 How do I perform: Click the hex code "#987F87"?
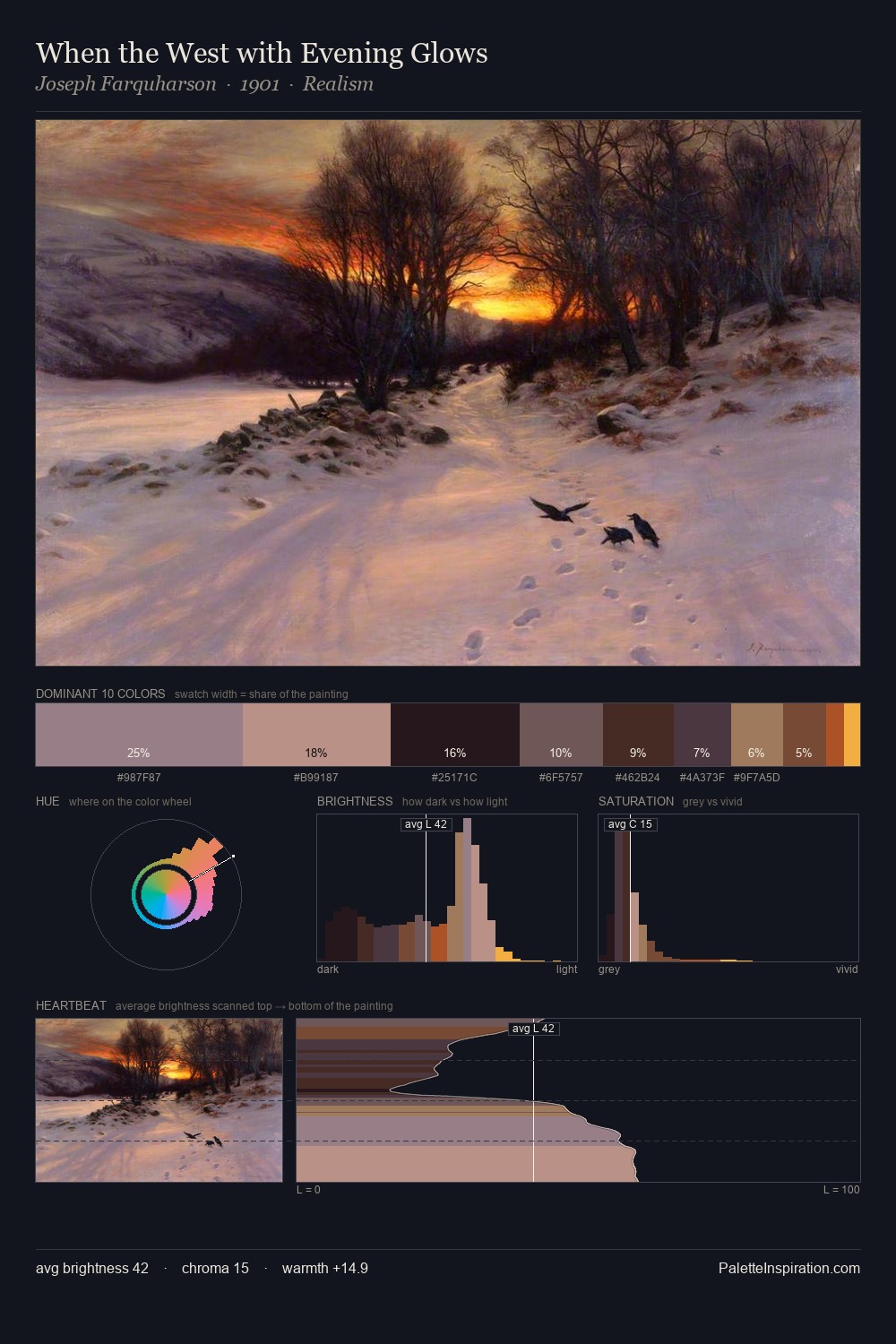(x=139, y=778)
